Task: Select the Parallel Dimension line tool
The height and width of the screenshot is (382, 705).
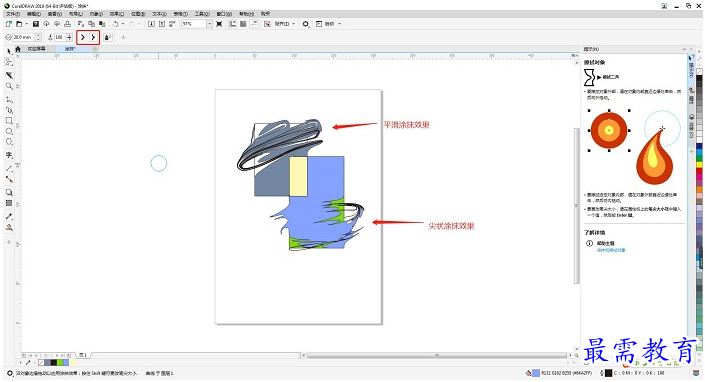Action: (x=9, y=168)
